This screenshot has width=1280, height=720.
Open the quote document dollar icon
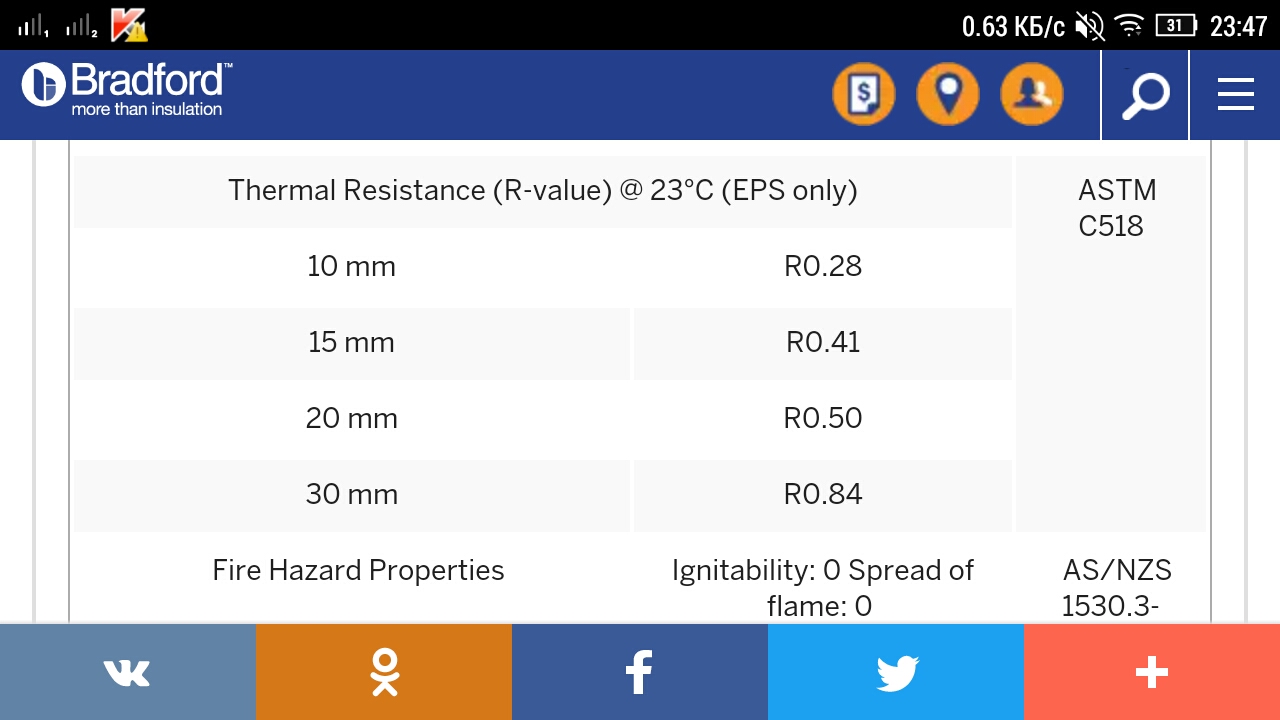coord(864,94)
